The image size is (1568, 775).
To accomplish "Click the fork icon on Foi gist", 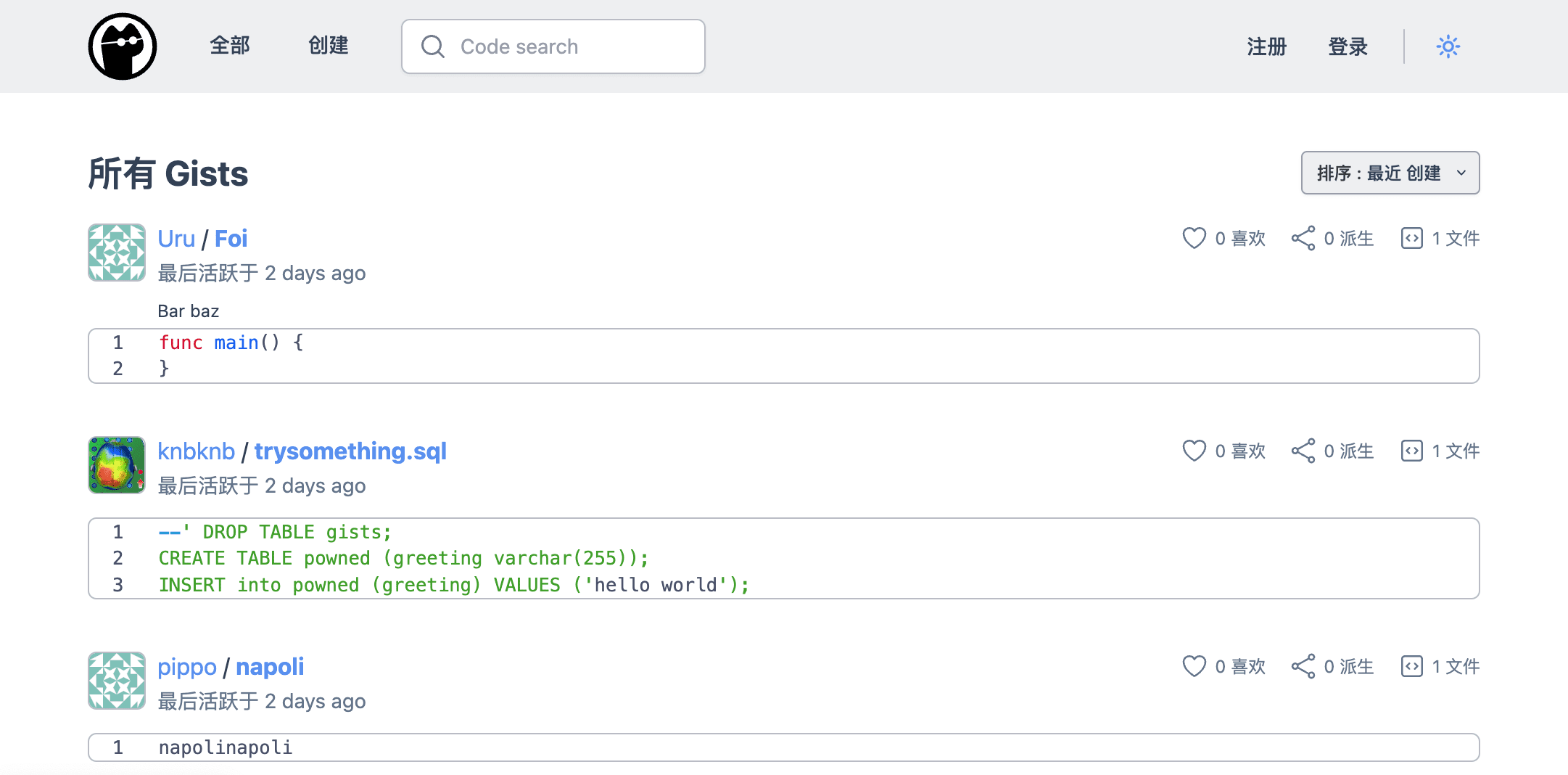I will pos(1303,238).
